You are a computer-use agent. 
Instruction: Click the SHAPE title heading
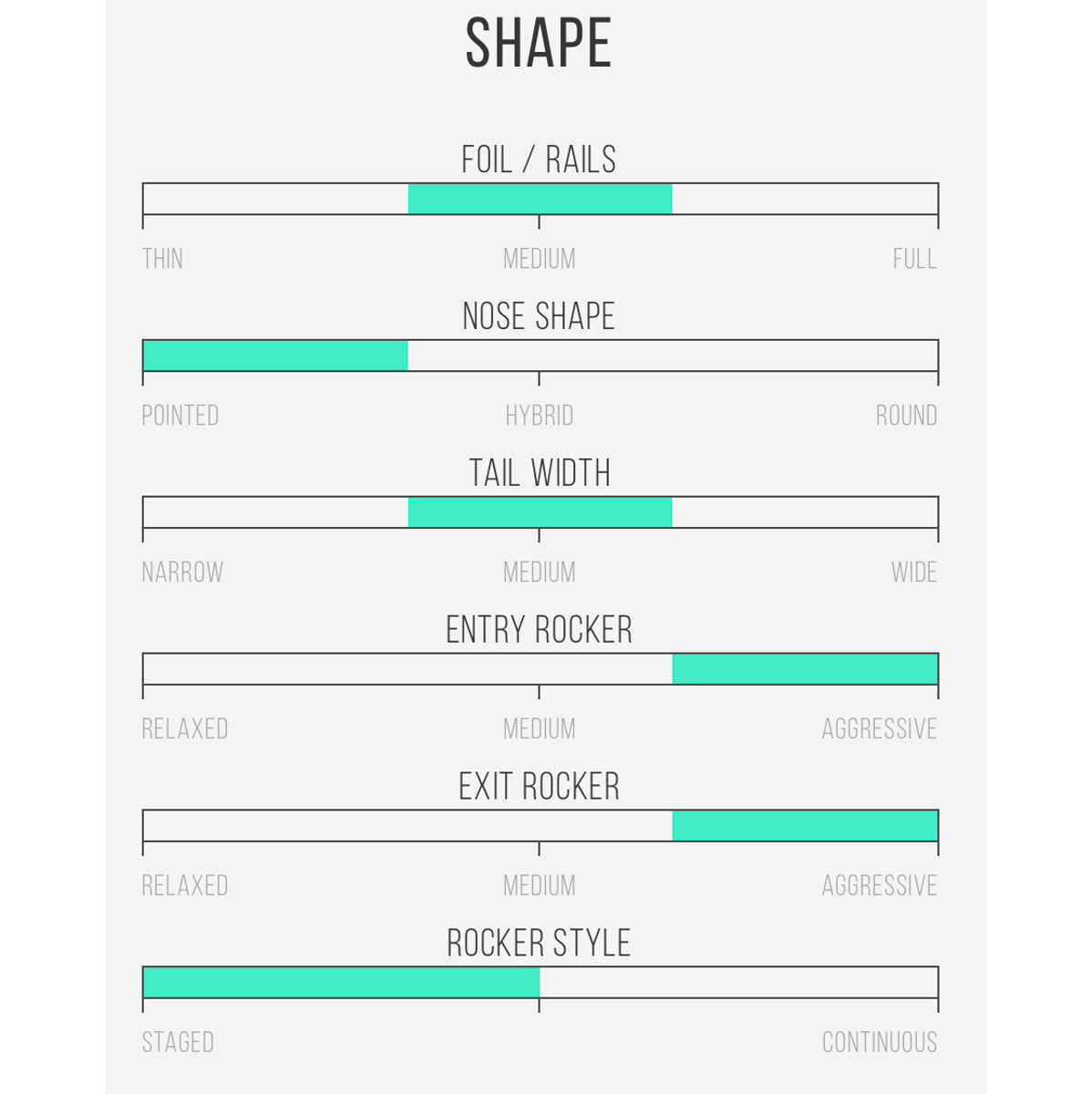click(x=538, y=43)
